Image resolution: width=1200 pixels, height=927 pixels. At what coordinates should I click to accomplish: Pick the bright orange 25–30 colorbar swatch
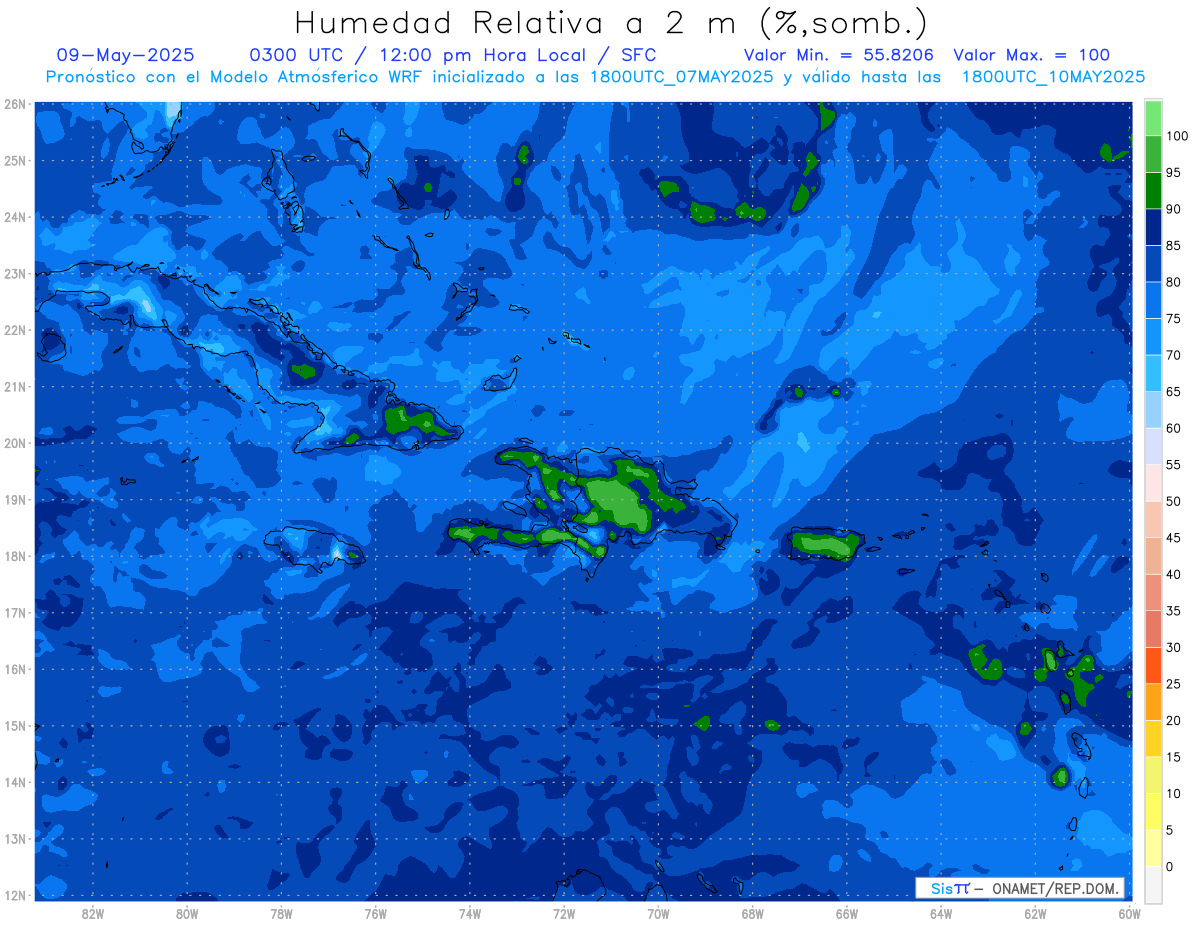pyautogui.click(x=1153, y=665)
